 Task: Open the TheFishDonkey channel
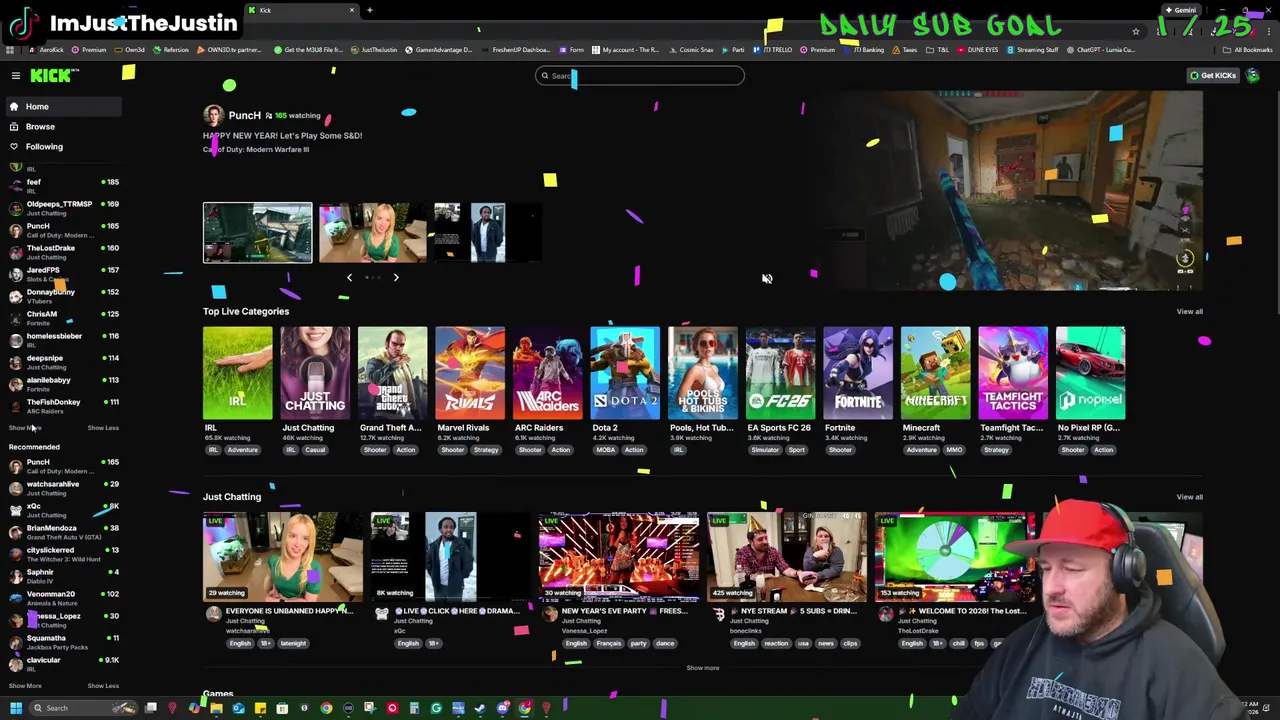(x=62, y=406)
